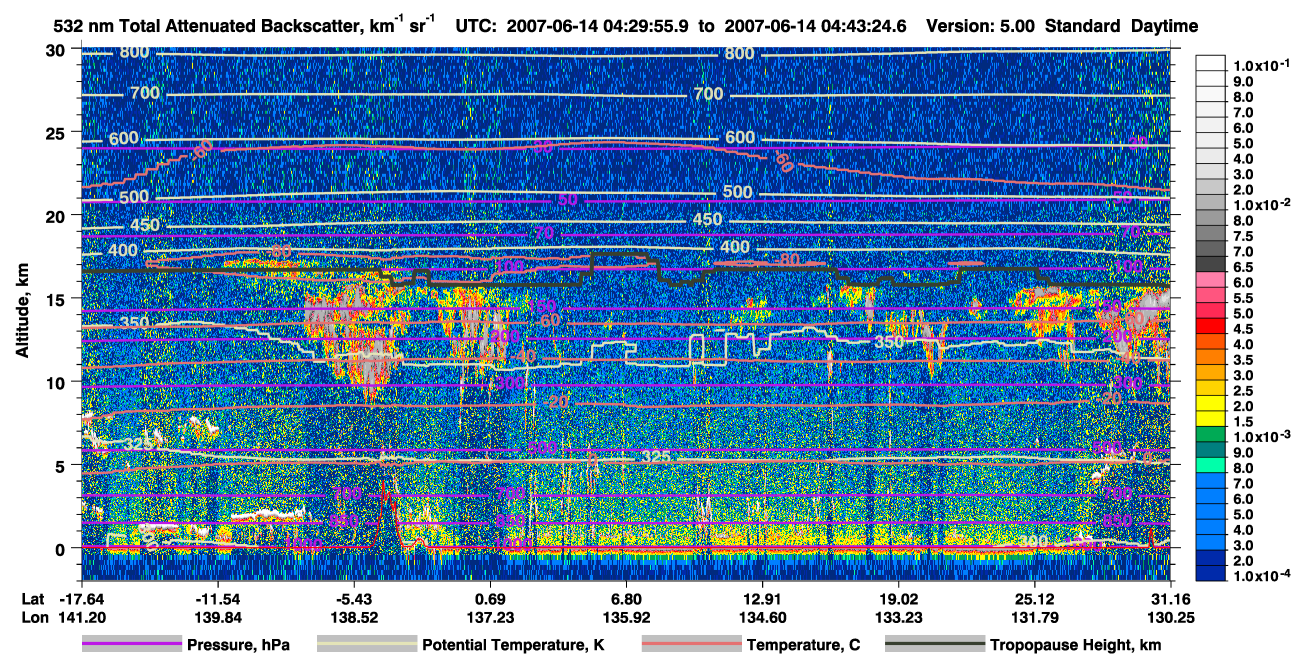Image resolution: width=1300 pixels, height=667 pixels.
Task: Click the 532 nm Total Attenuated Backscatter title
Action: coord(246,24)
